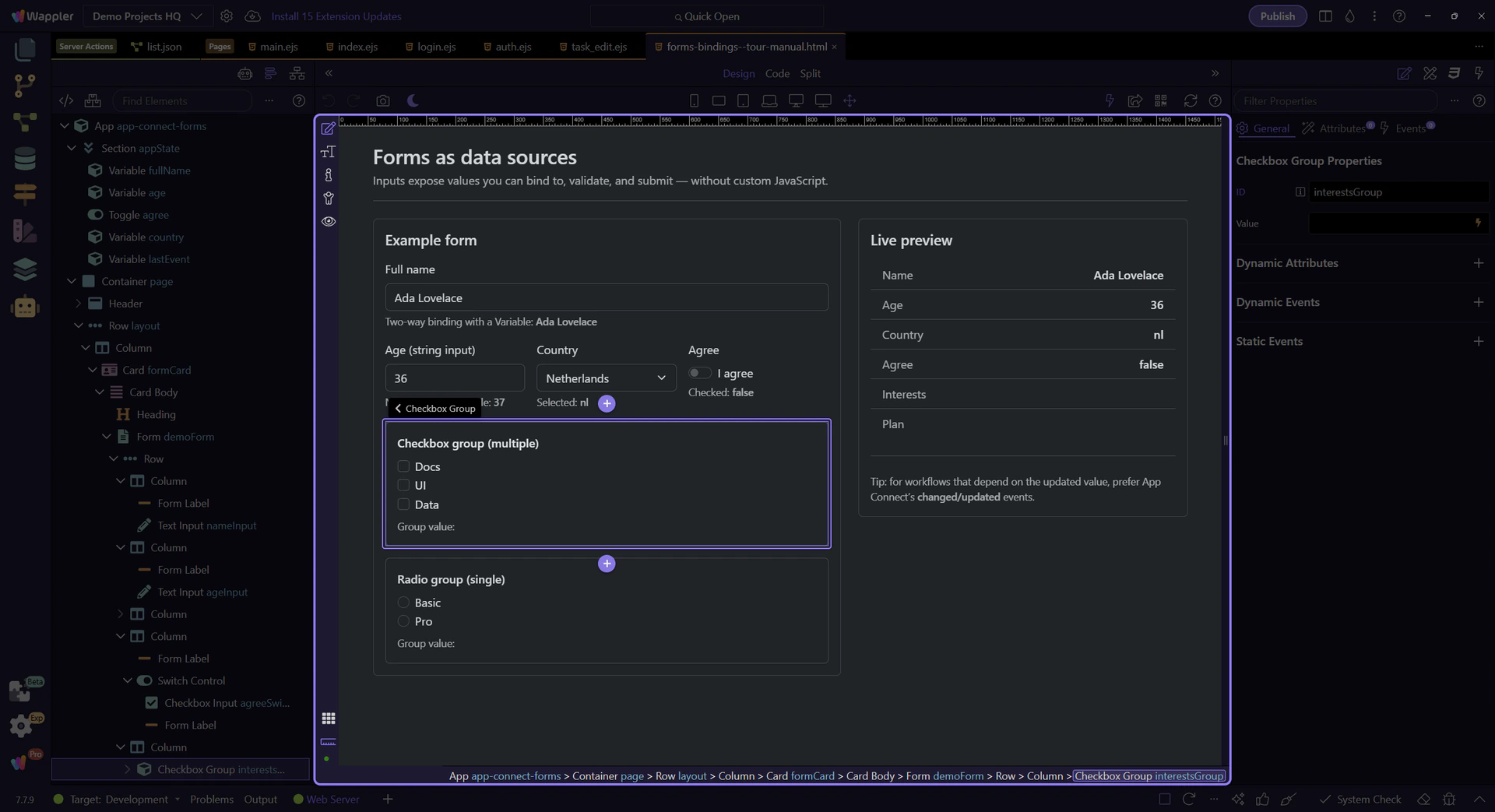Check the Docs checkbox
The height and width of the screenshot is (812, 1495).
click(x=403, y=466)
